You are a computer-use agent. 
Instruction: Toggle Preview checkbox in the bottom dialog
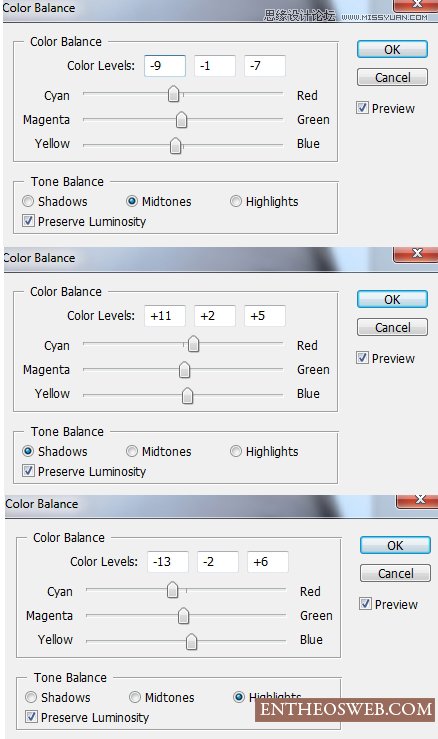tap(365, 604)
